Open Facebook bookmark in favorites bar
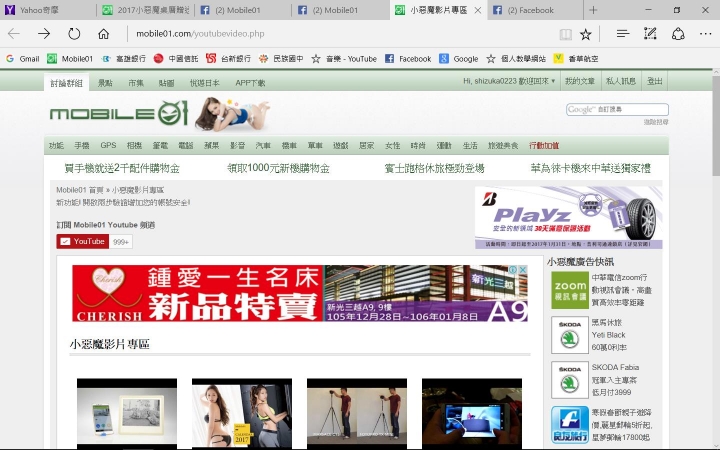This screenshot has height=450, width=720. click(408, 59)
